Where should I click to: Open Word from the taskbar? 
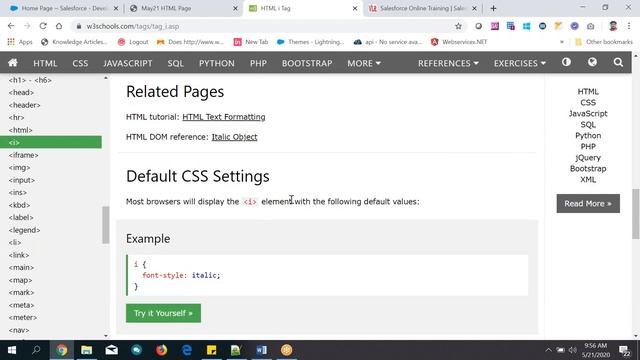click(x=261, y=350)
